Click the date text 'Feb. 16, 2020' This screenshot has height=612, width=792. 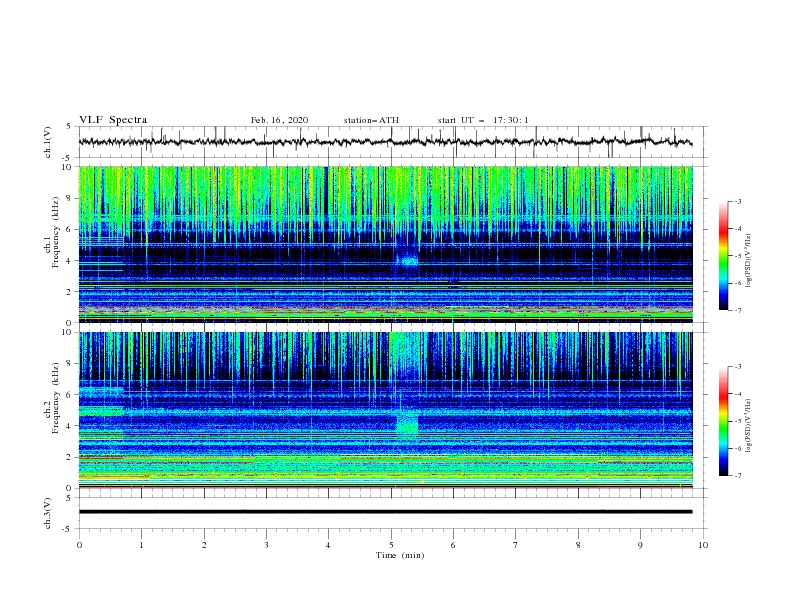pos(279,120)
